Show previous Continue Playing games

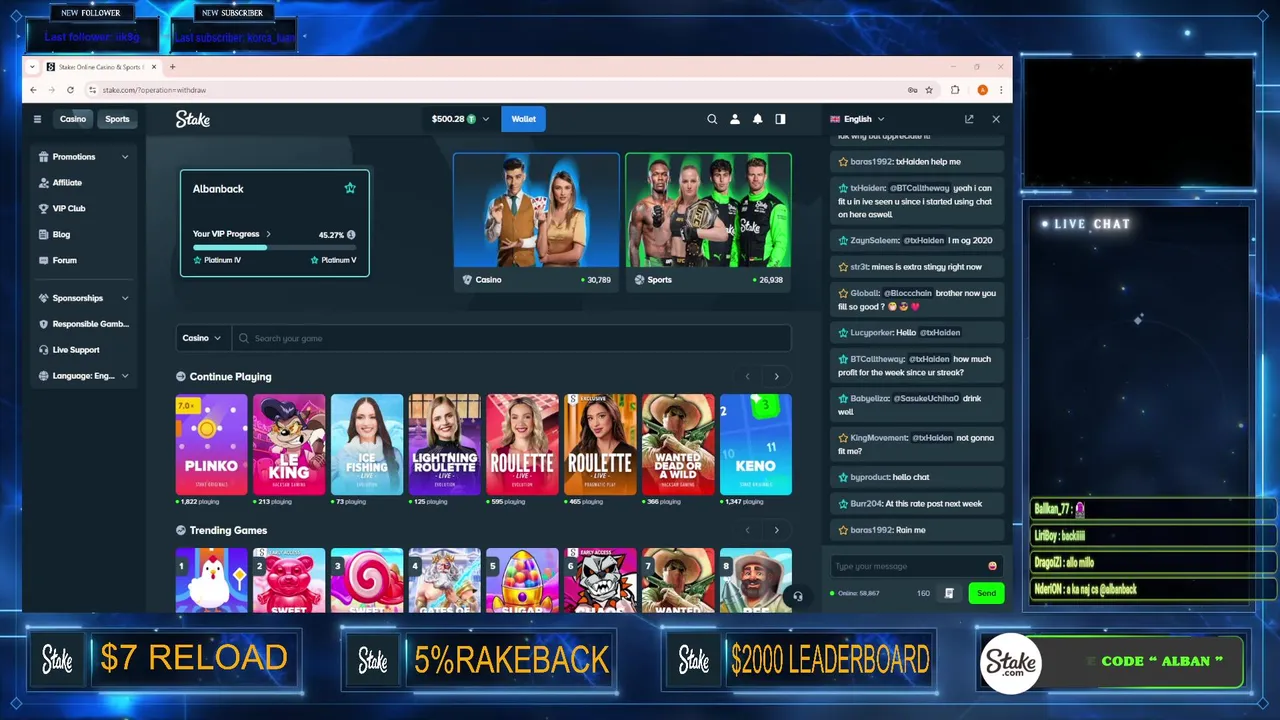coord(747,376)
